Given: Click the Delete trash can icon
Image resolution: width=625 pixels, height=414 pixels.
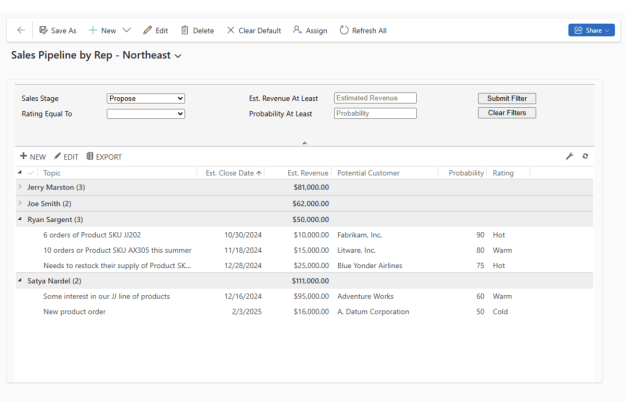Looking at the screenshot, I should 185,30.
